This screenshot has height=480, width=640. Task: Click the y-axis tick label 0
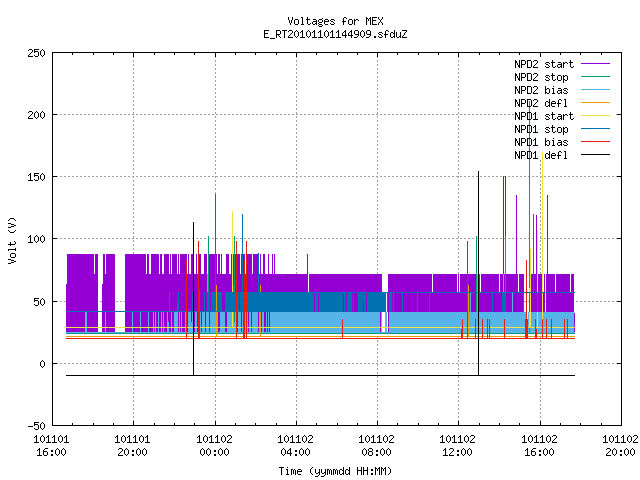42,364
